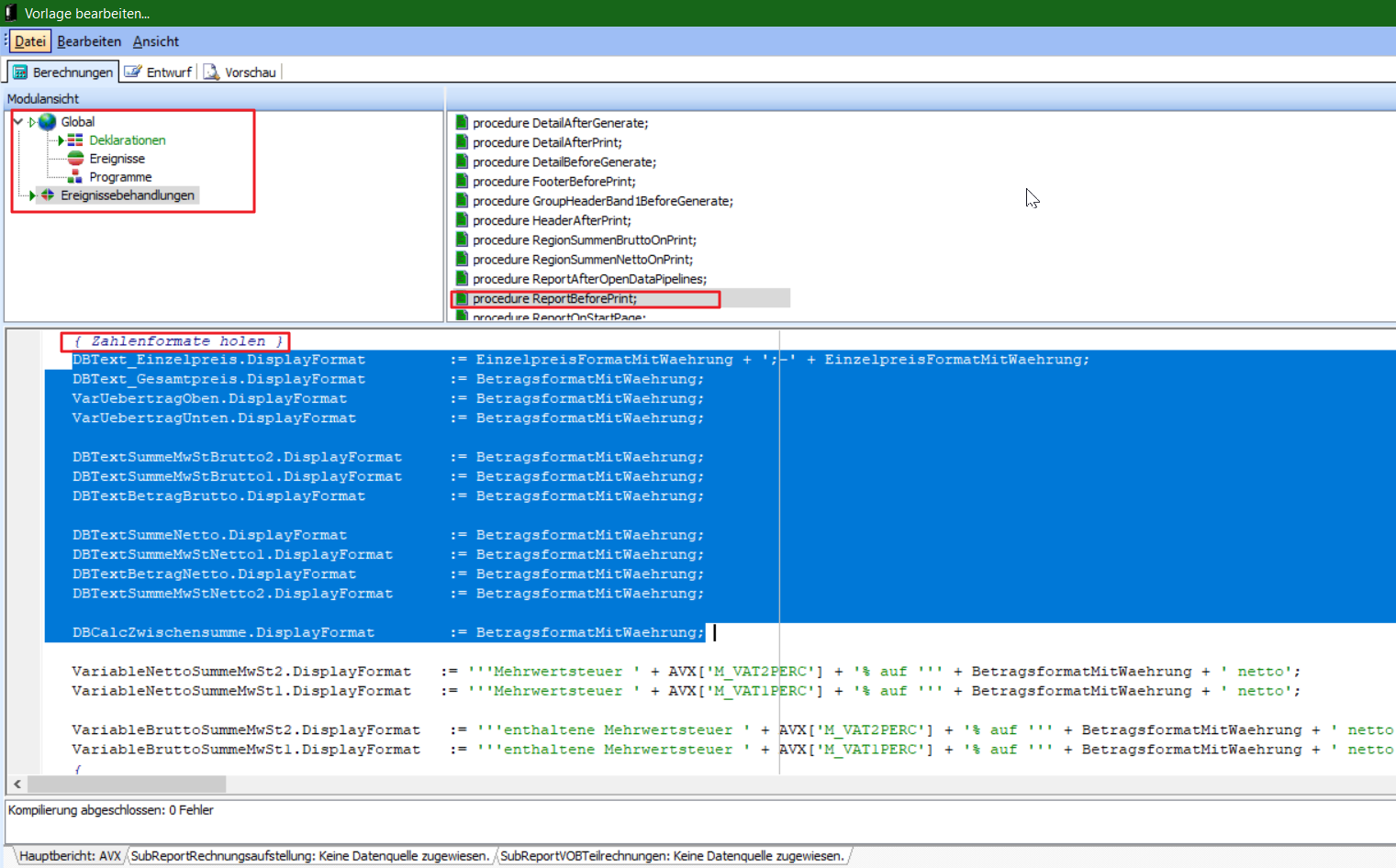Click icon beside procedure HeaderAfterPrint
Screen dimensions: 1396x868
pyautogui.click(x=462, y=220)
